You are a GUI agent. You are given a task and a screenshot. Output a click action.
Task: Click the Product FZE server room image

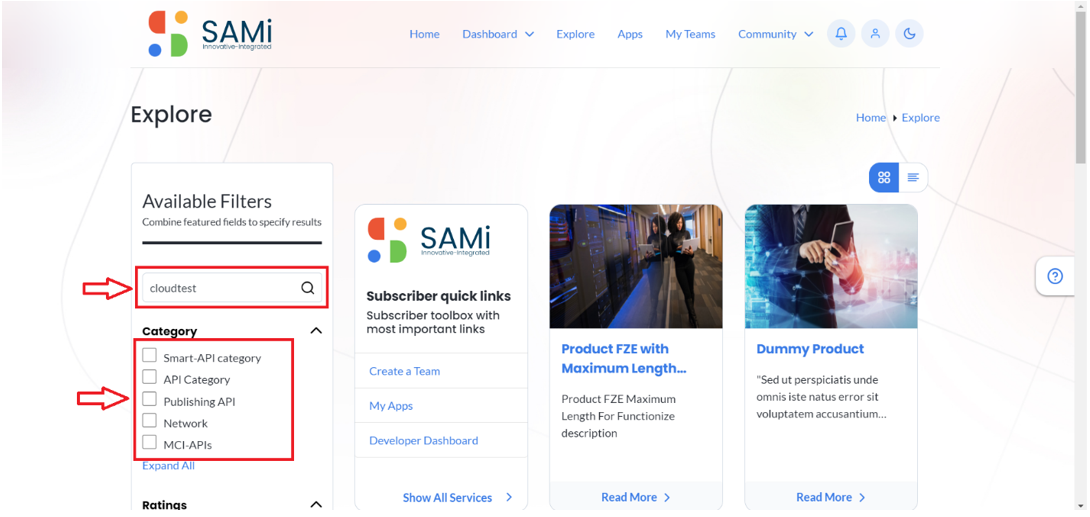pos(636,266)
